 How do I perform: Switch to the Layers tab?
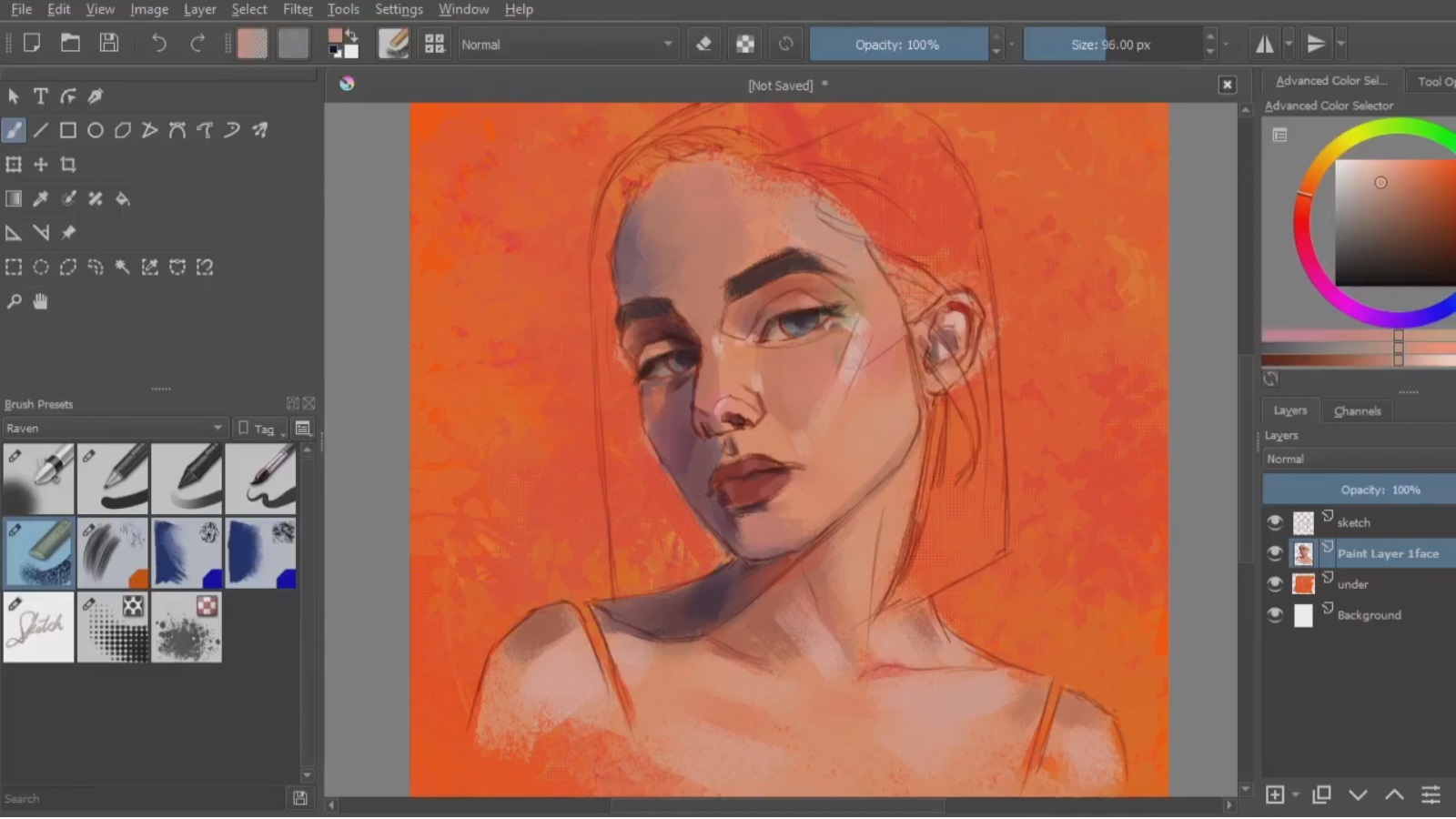[x=1289, y=410]
